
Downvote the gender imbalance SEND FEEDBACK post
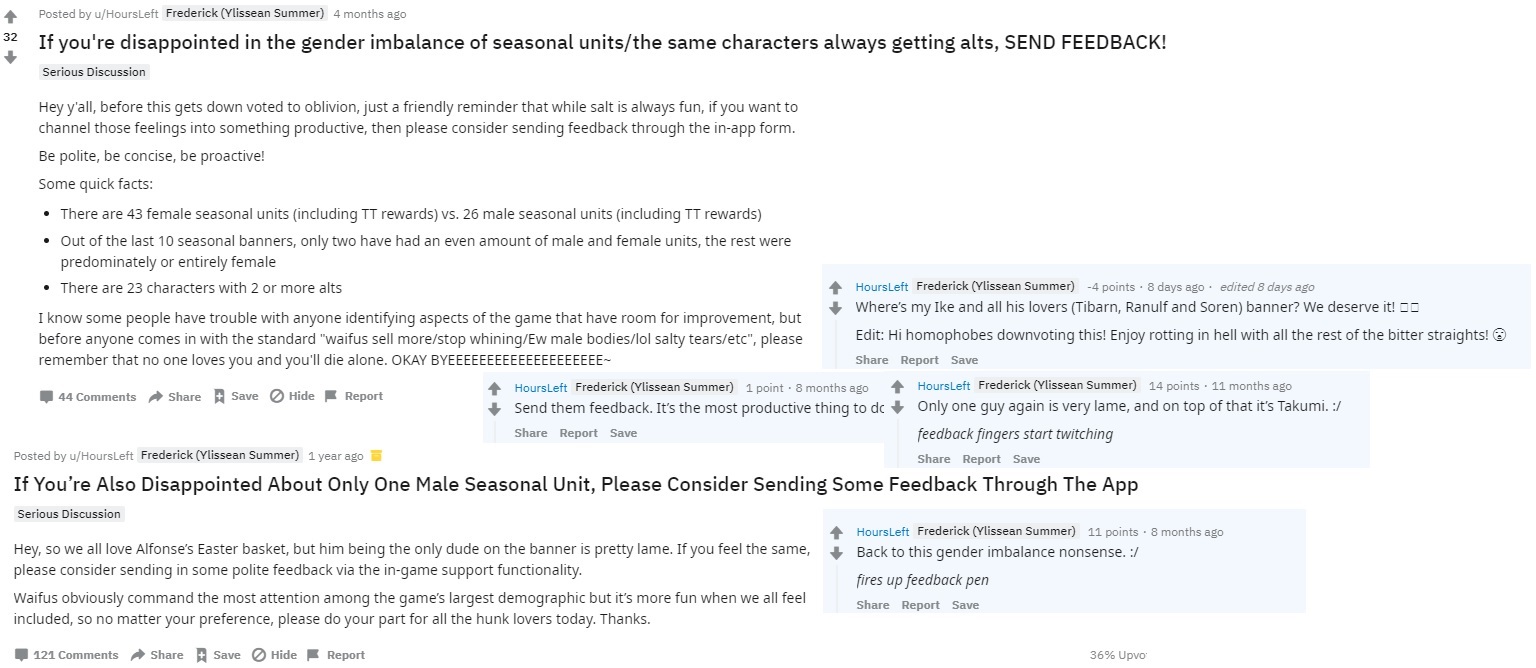tap(10, 57)
